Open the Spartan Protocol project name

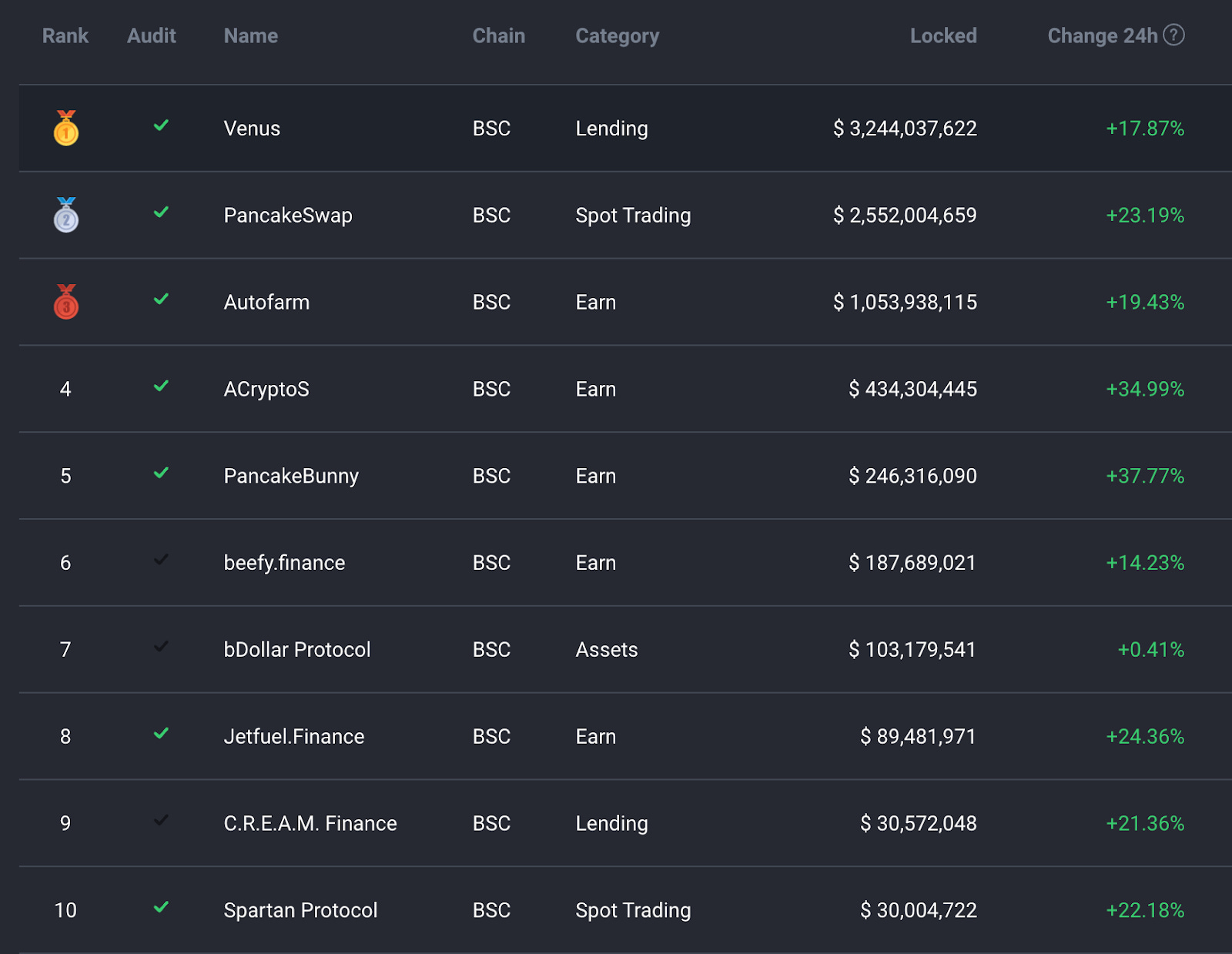(300, 911)
